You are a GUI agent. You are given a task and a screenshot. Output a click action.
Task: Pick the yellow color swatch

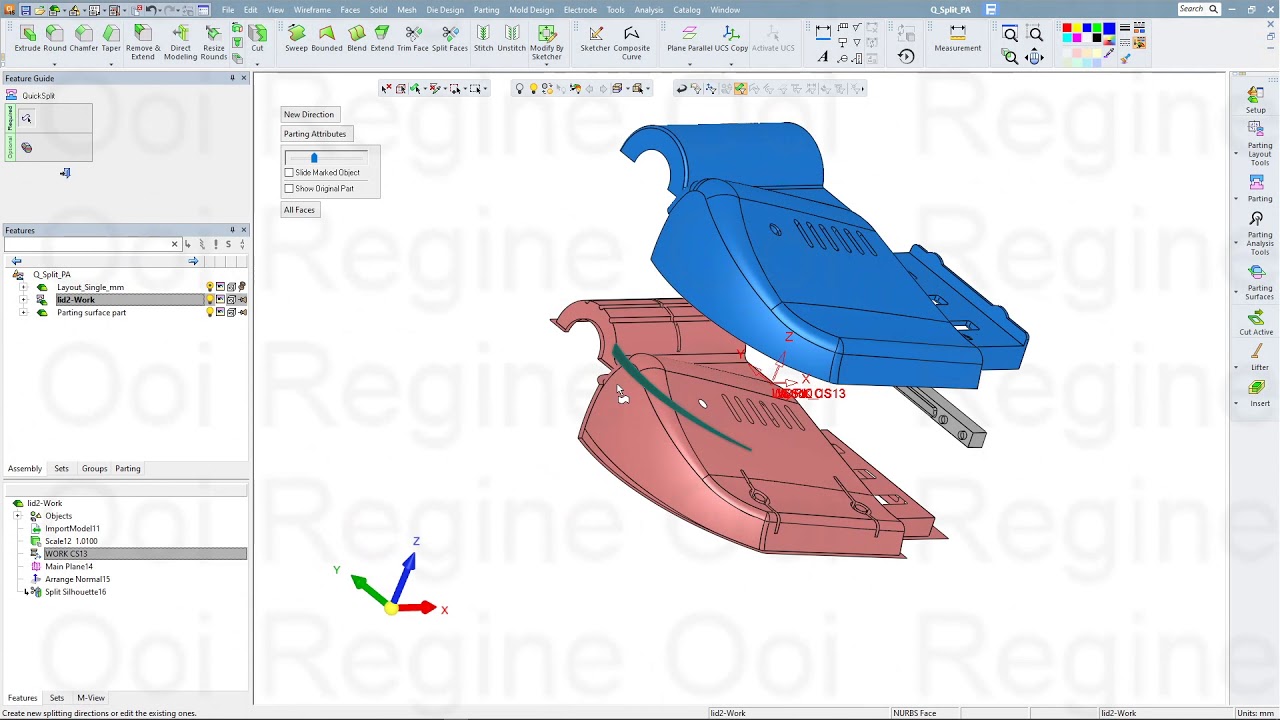tap(1077, 29)
